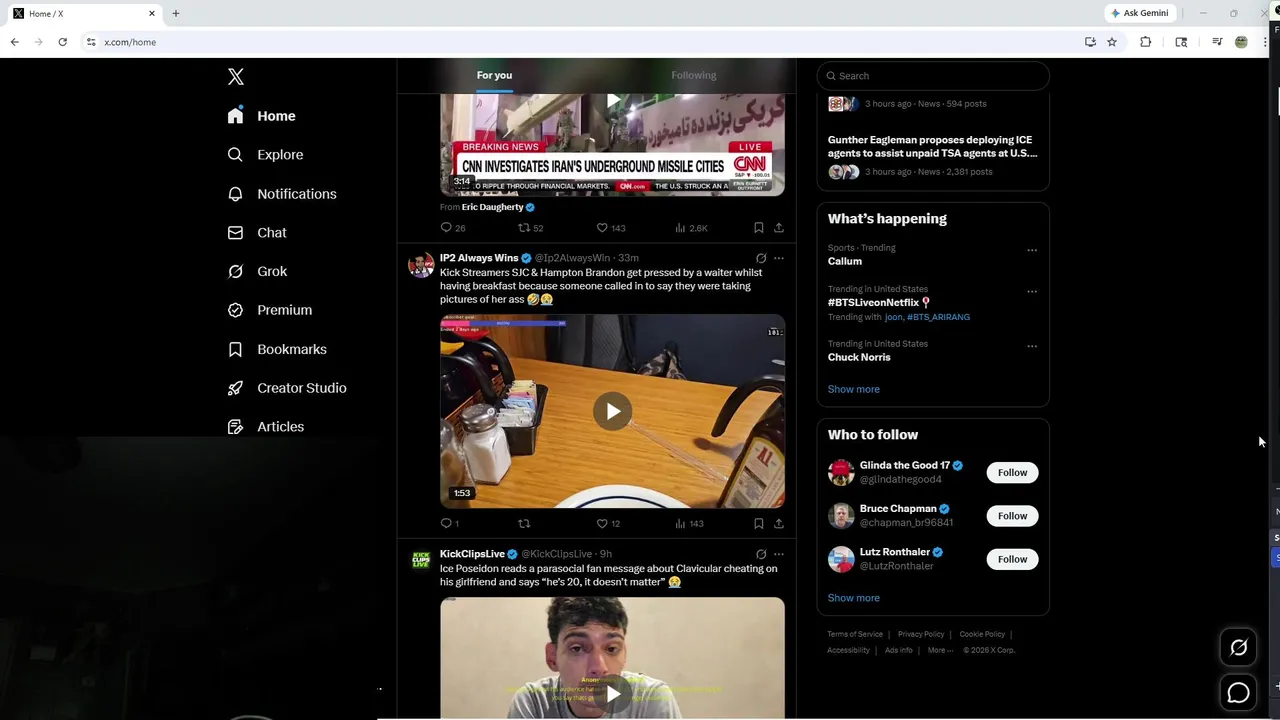The image size is (1280, 720).
Task: Open Chat from sidebar
Action: (x=257, y=232)
